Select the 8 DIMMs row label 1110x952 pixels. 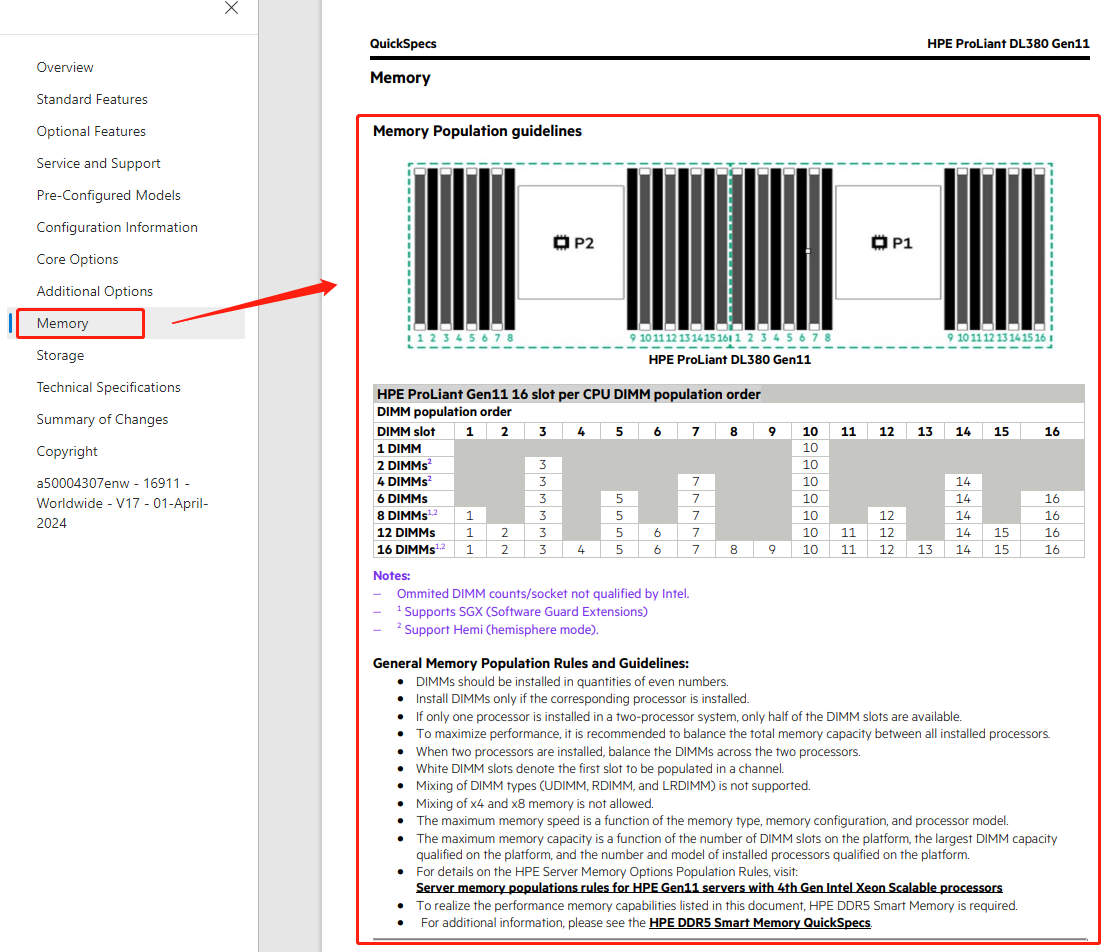(x=407, y=515)
